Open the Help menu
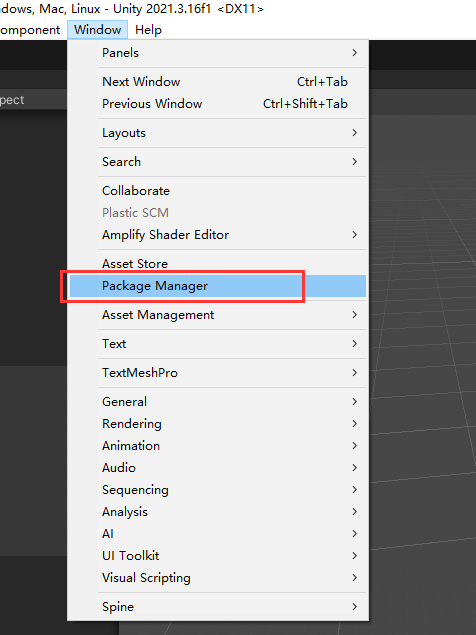Image resolution: width=476 pixels, height=635 pixels. click(x=148, y=30)
